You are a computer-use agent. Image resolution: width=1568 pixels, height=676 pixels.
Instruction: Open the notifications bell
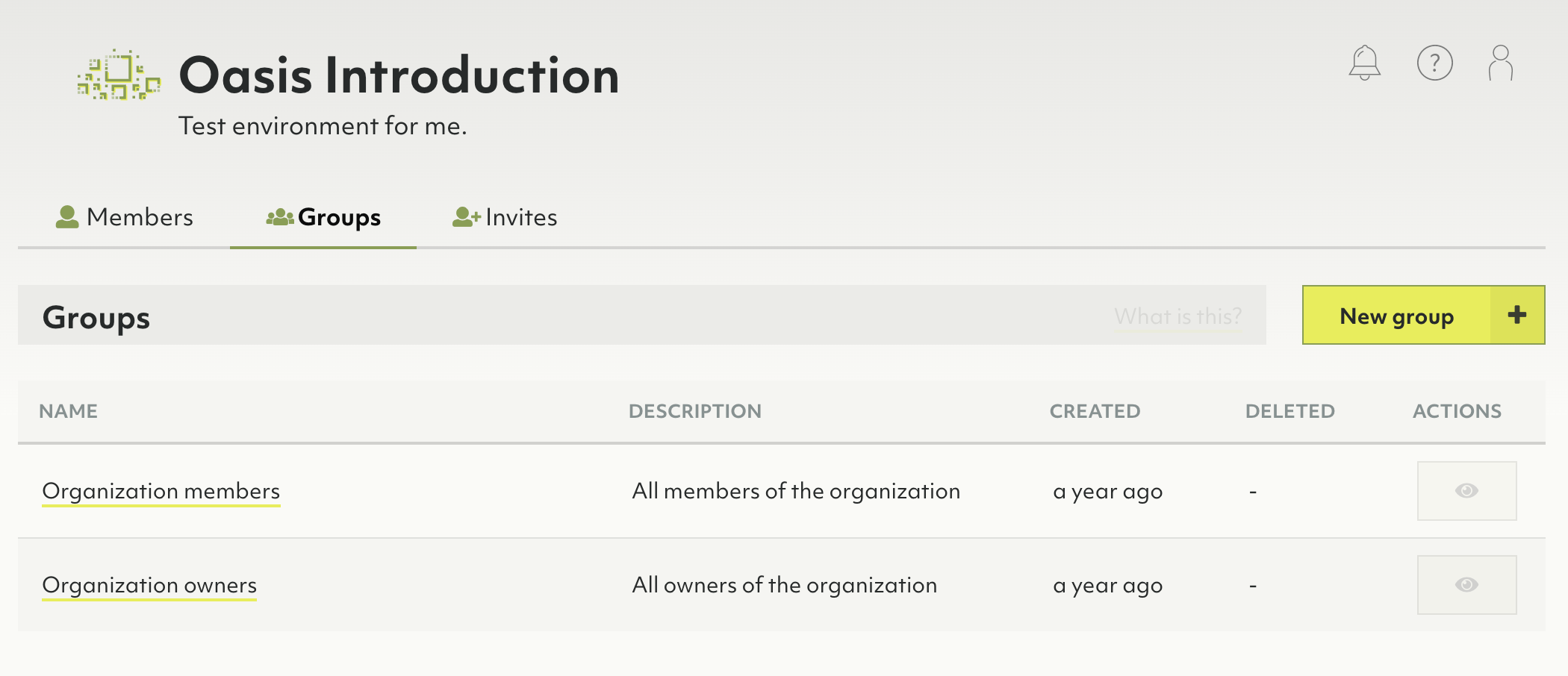point(1364,63)
